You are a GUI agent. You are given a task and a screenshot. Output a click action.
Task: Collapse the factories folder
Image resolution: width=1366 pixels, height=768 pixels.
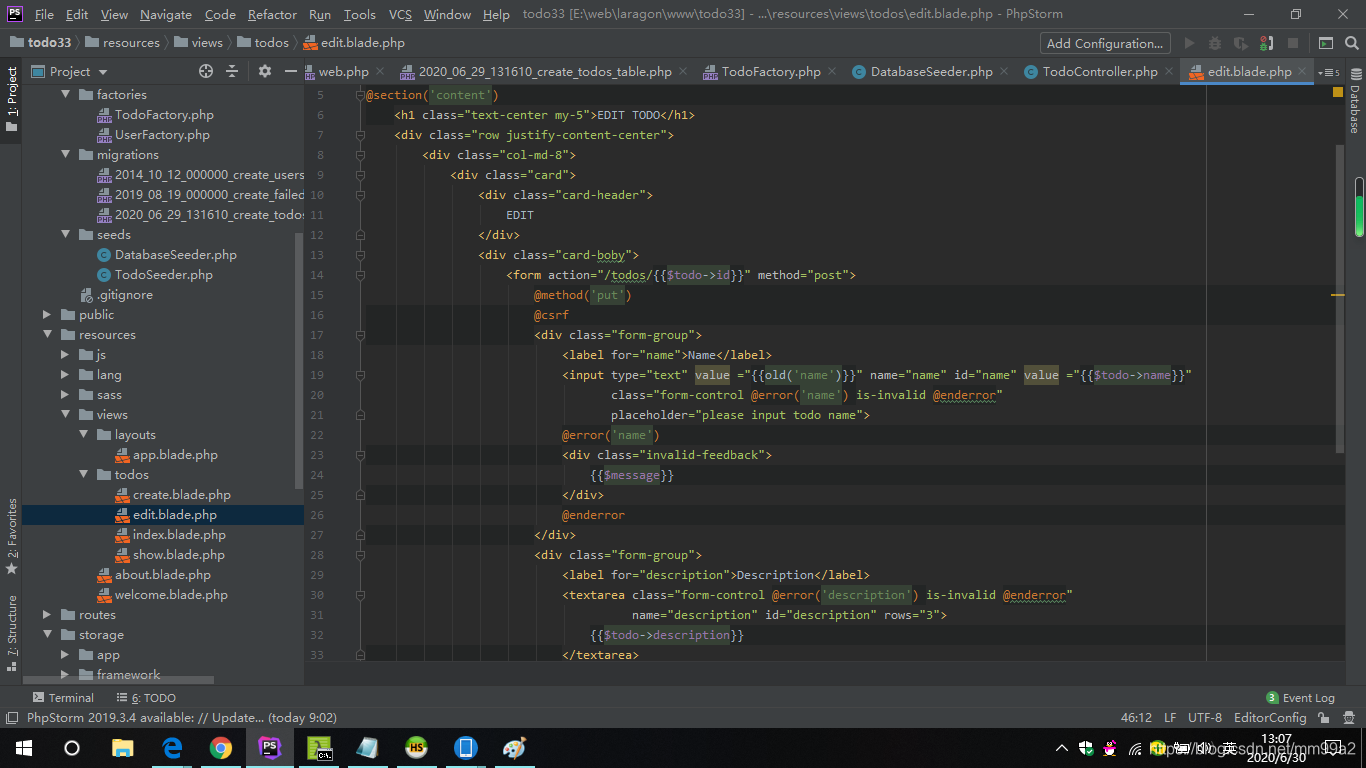click(x=65, y=95)
